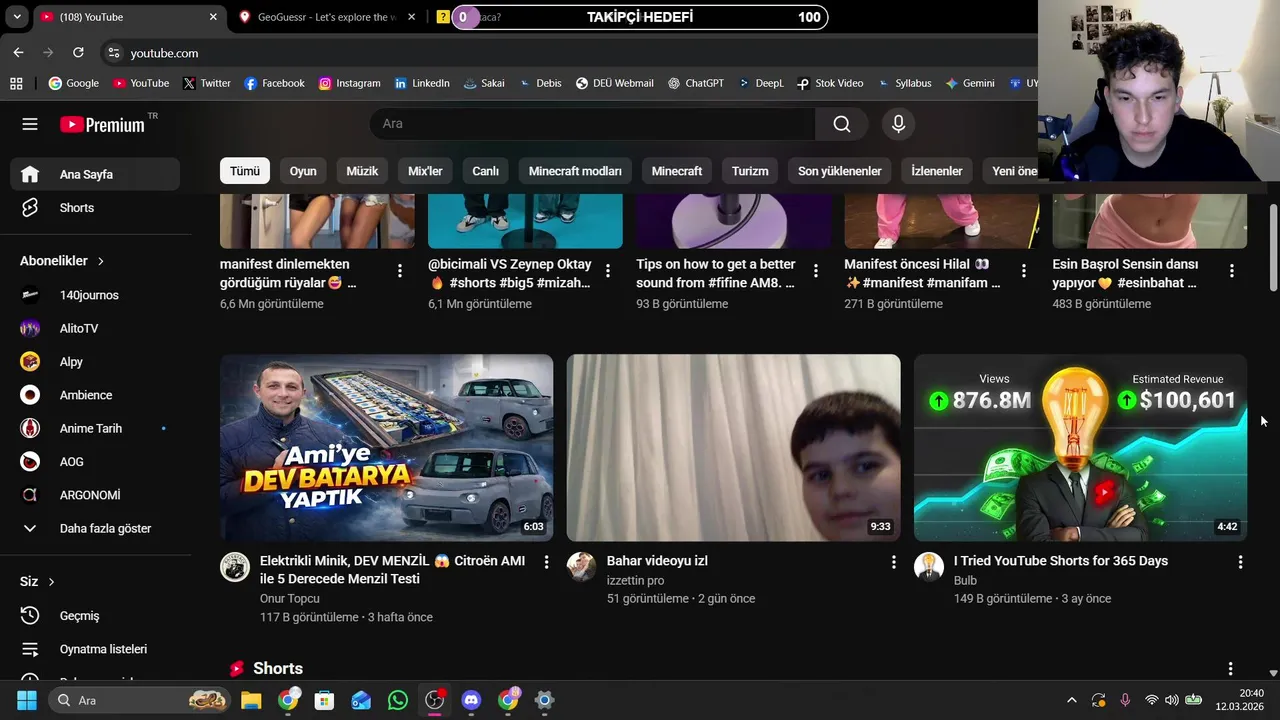Close the (108) YouTube tab
1280x720 pixels.
pos(213,17)
